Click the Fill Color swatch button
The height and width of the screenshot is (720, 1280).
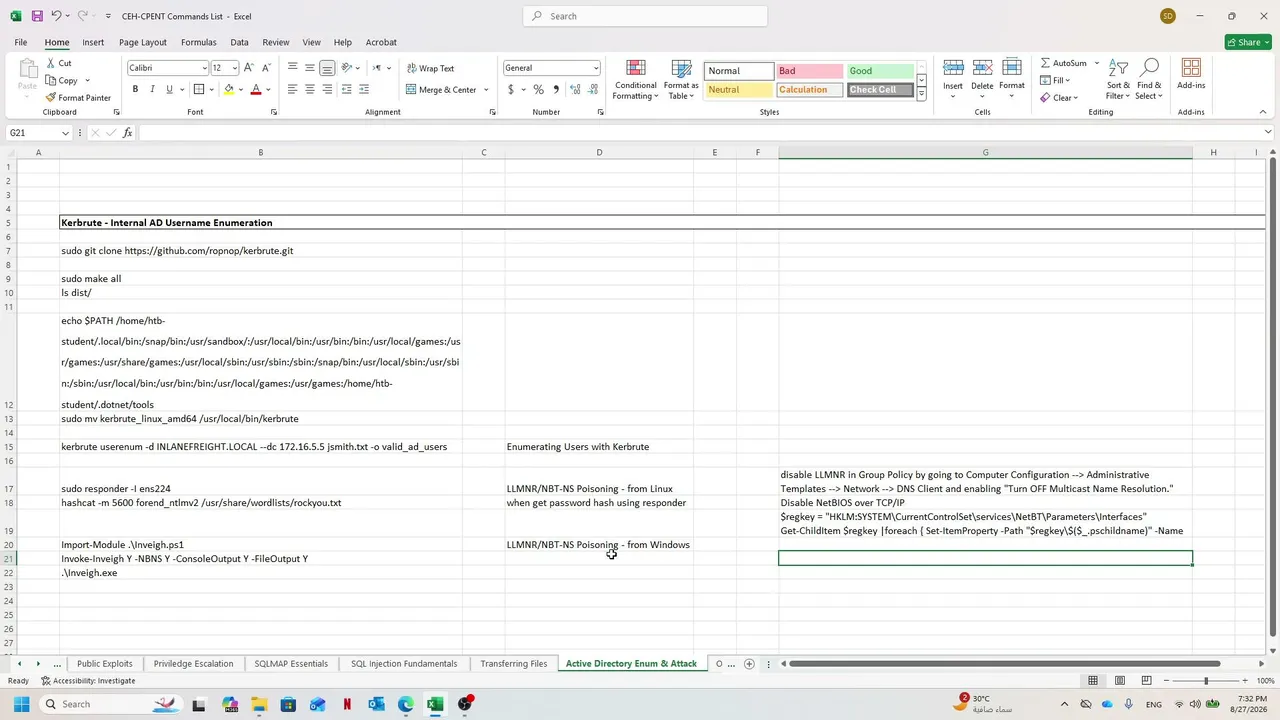pyautogui.click(x=229, y=90)
